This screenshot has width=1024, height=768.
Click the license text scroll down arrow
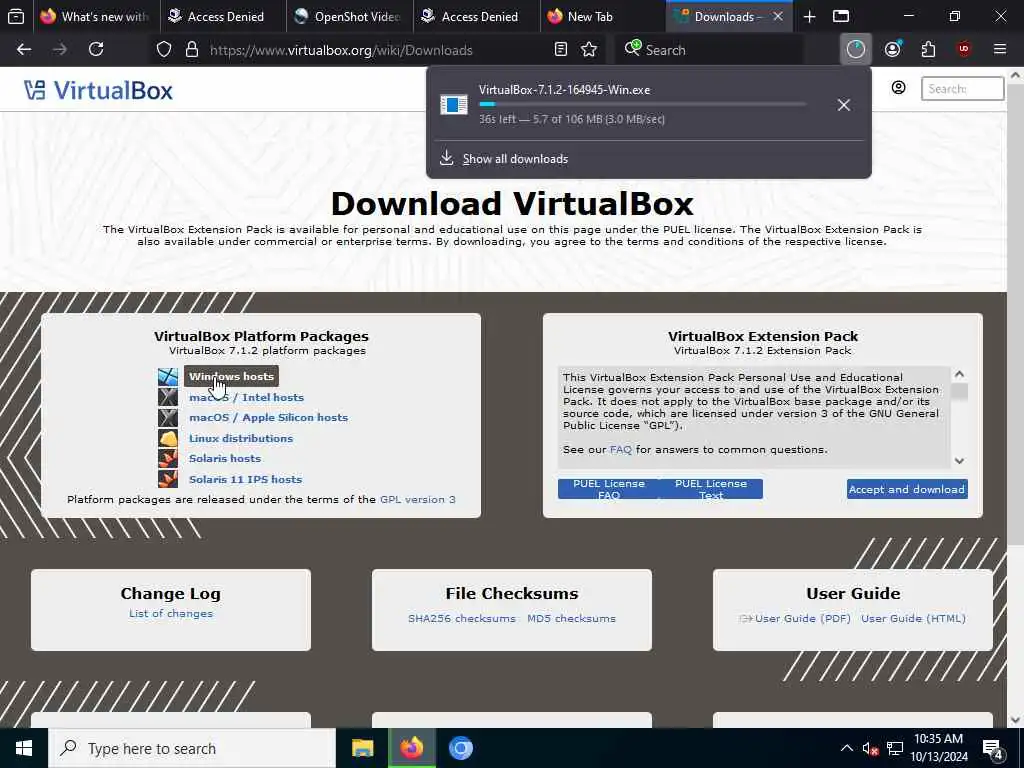(959, 460)
